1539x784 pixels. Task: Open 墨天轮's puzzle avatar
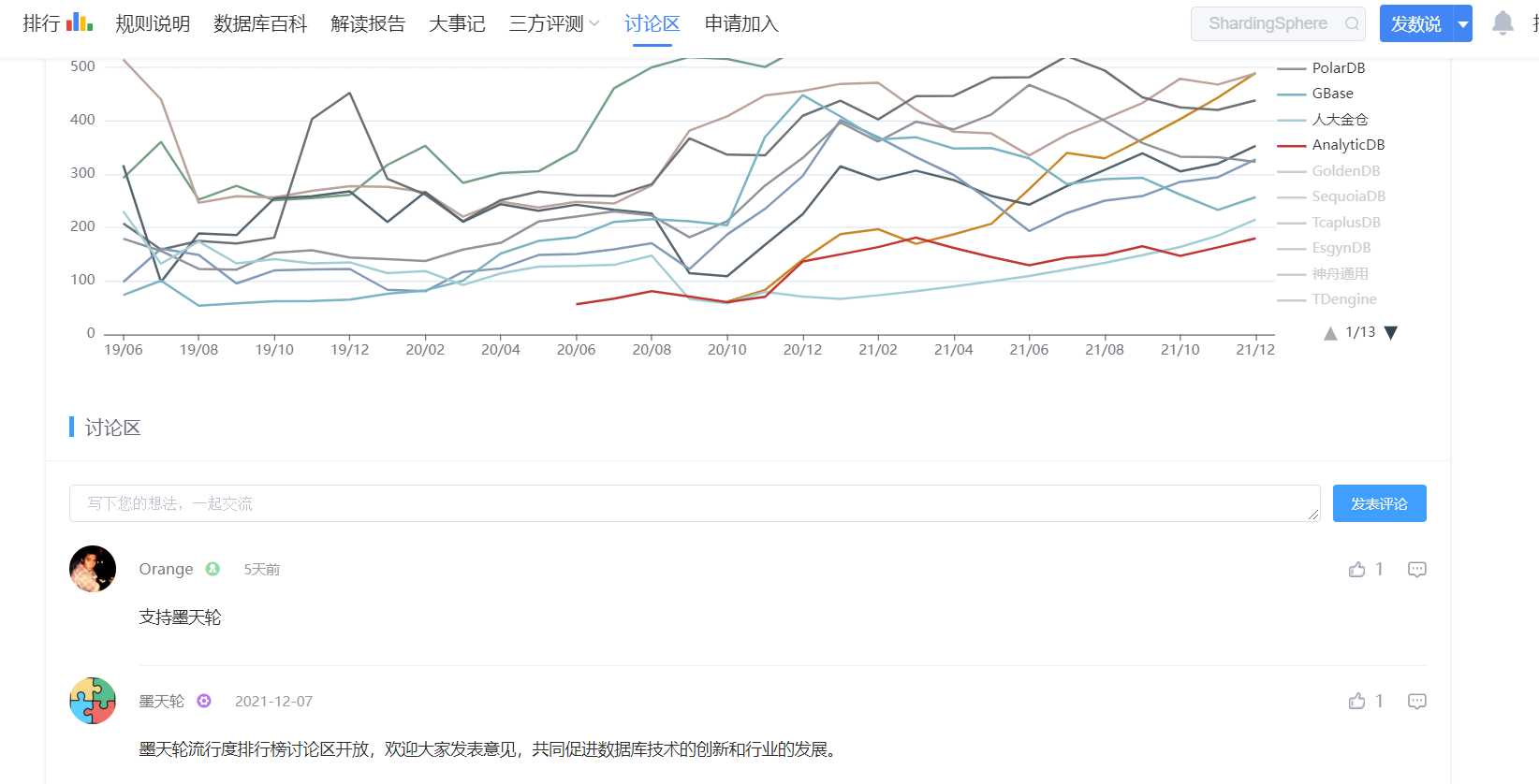coord(93,701)
